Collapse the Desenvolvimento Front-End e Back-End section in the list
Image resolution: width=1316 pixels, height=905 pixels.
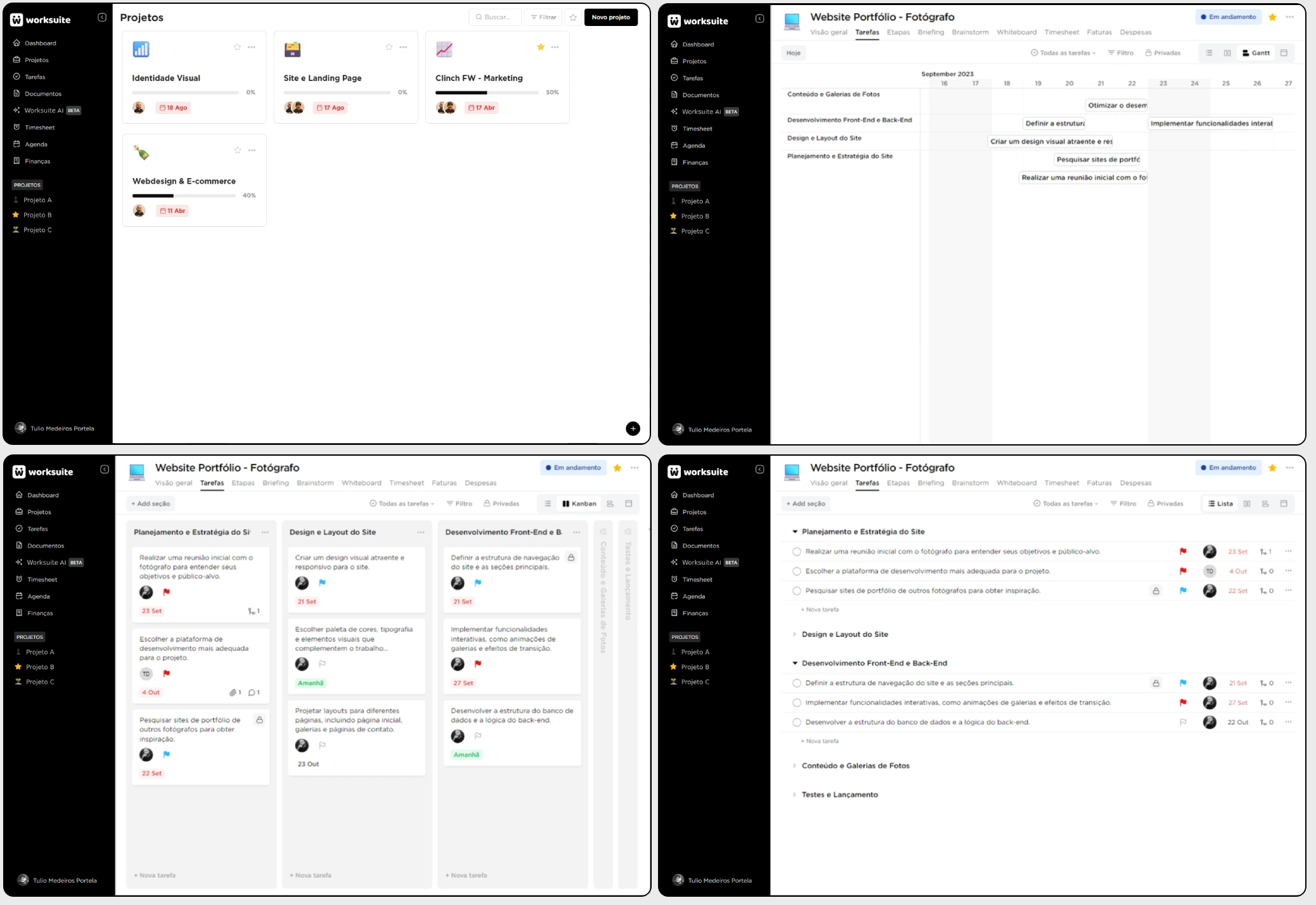click(794, 663)
